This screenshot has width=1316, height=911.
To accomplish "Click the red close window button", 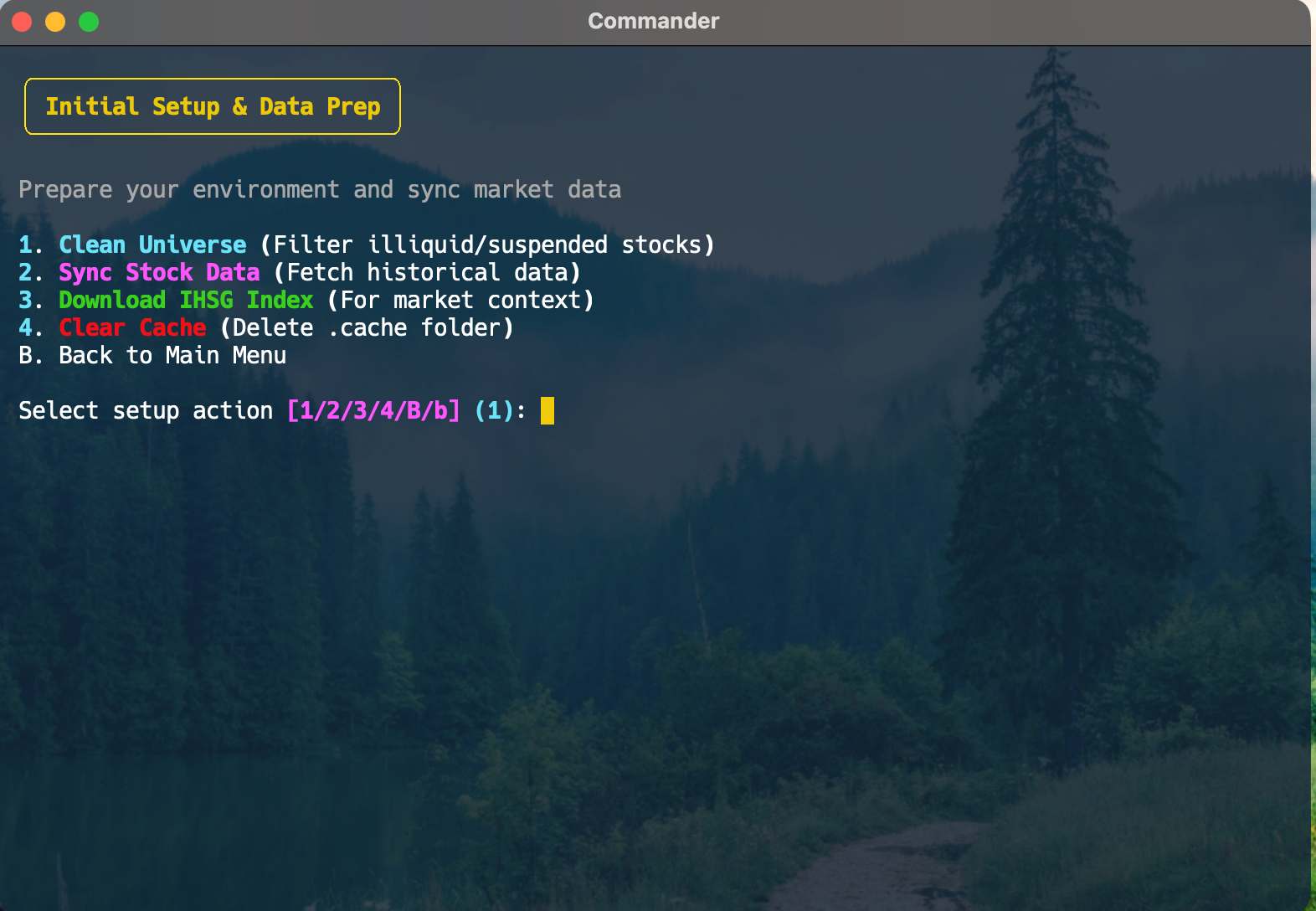I will click(x=22, y=22).
